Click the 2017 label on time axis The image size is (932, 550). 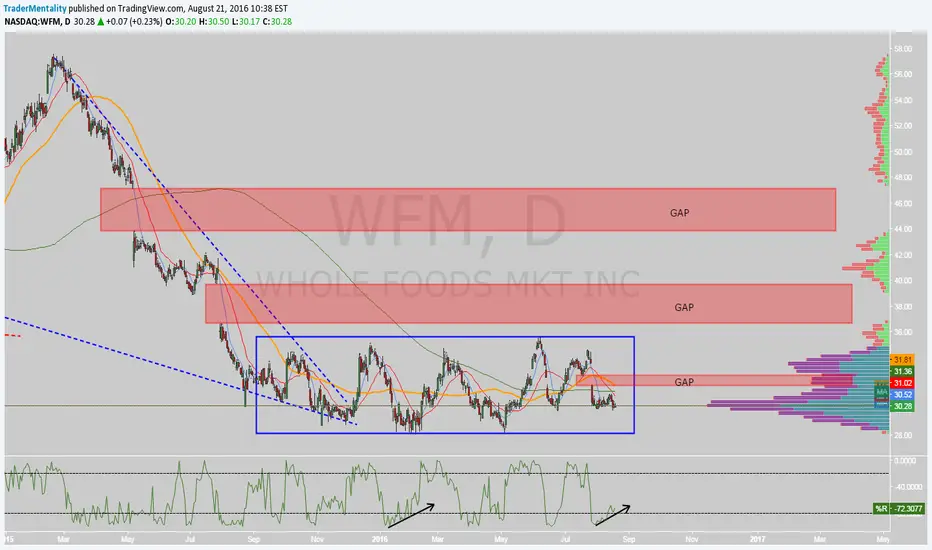click(757, 539)
